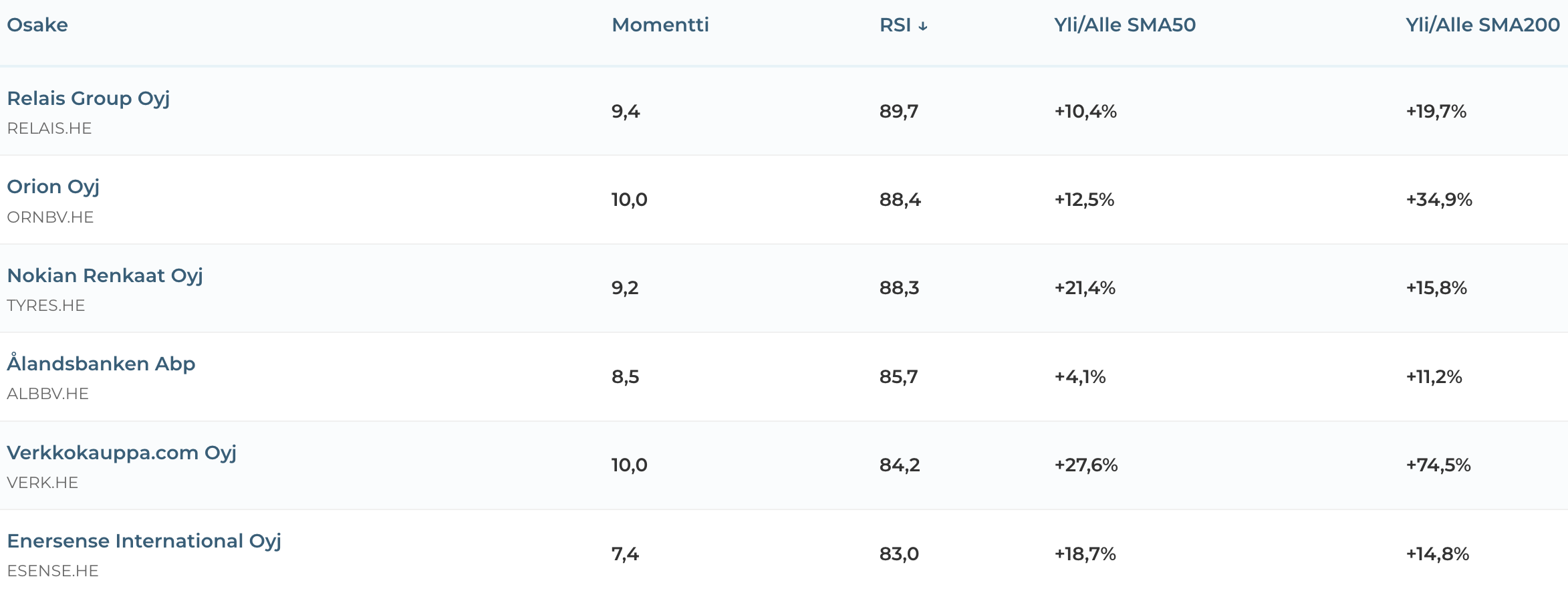Click the RELAIS.HE ticker symbol
Viewport: 1568px width, 595px height.
[x=49, y=128]
